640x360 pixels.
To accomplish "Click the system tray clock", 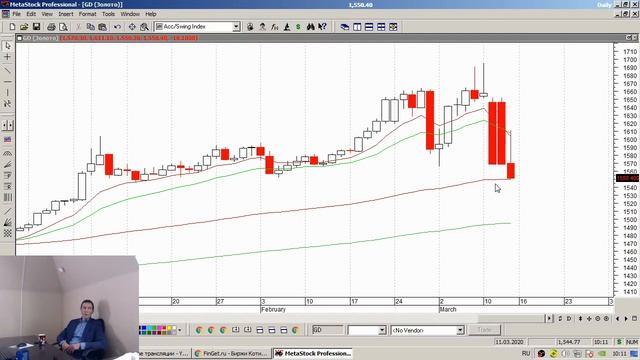I will coord(619,353).
